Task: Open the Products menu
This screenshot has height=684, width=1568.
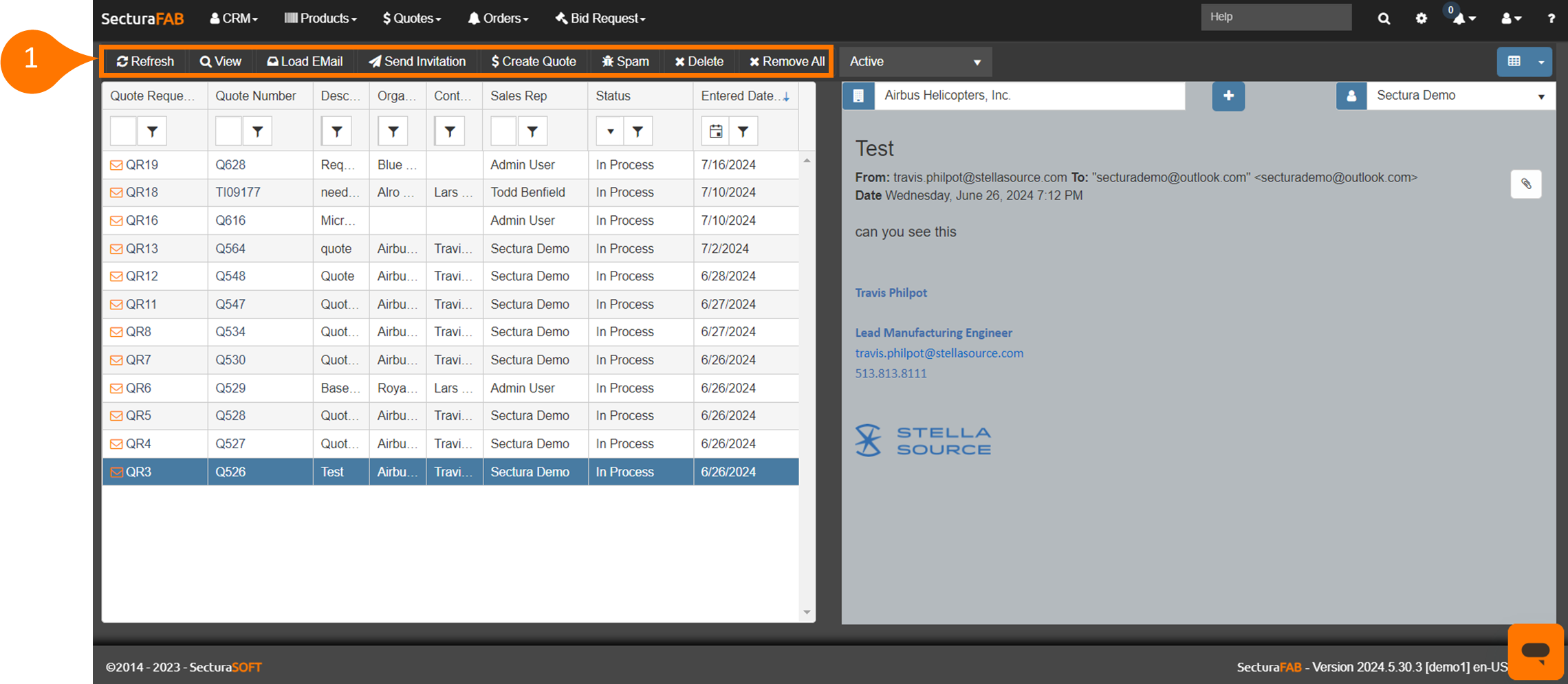Action: coord(320,19)
